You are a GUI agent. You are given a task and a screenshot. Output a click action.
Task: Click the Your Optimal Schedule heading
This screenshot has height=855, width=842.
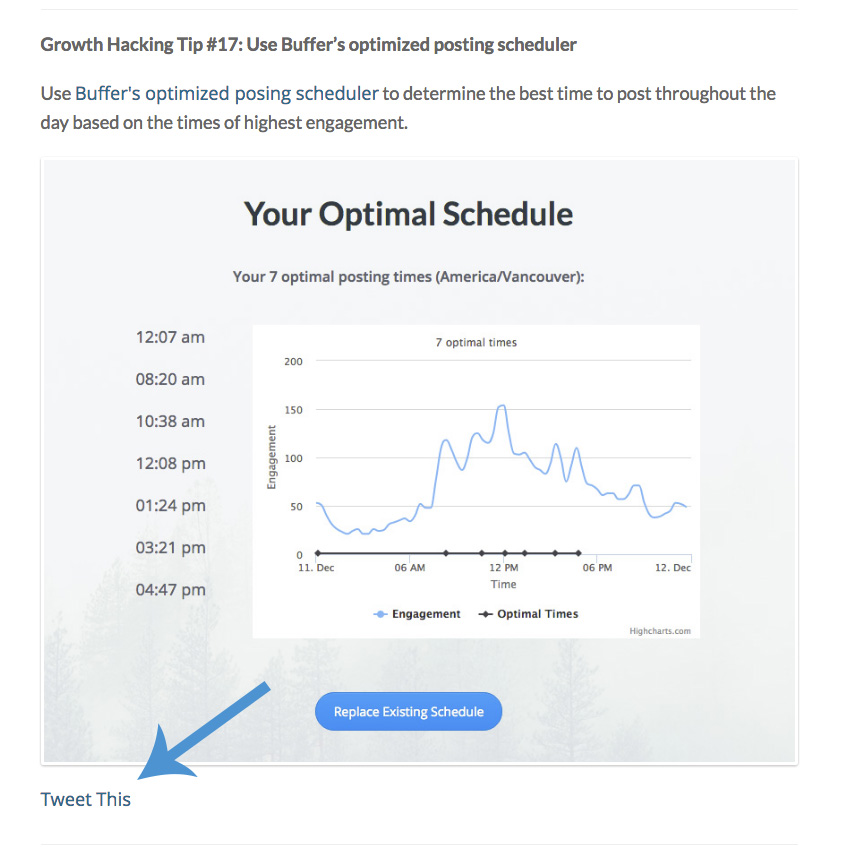pos(408,214)
